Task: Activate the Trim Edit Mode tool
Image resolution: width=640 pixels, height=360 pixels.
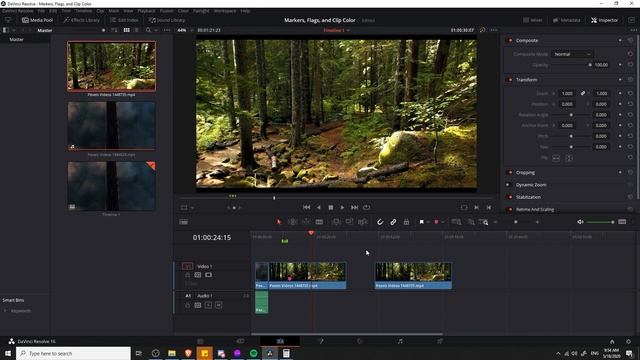Action: pos(293,222)
